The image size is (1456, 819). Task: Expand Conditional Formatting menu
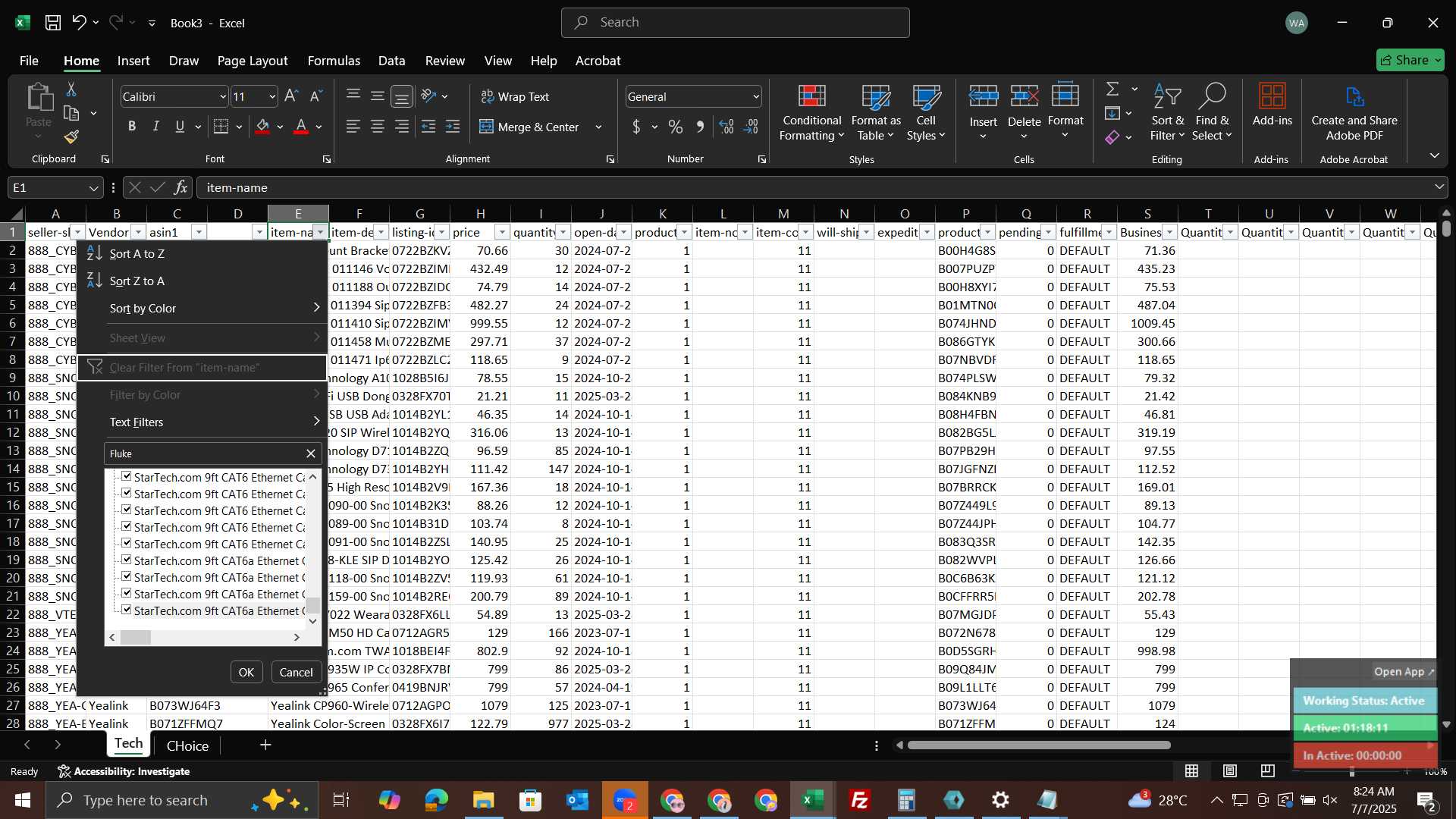[811, 111]
